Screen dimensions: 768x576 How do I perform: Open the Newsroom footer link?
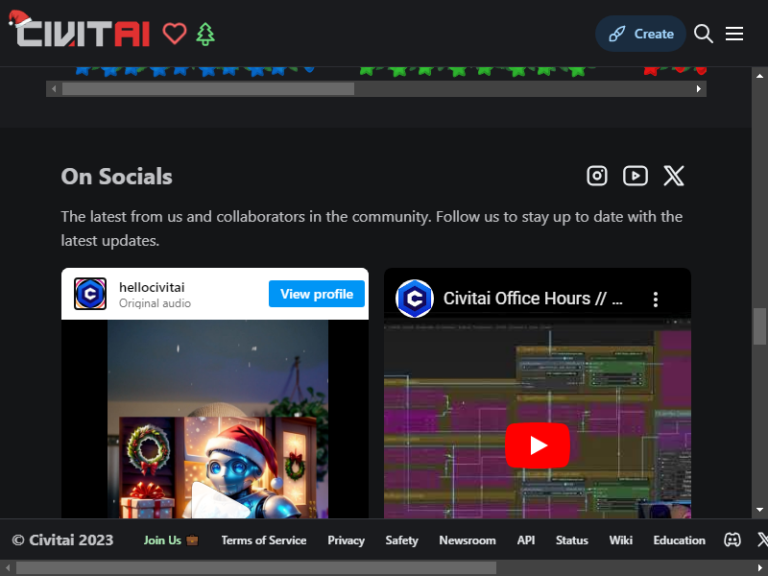[467, 540]
